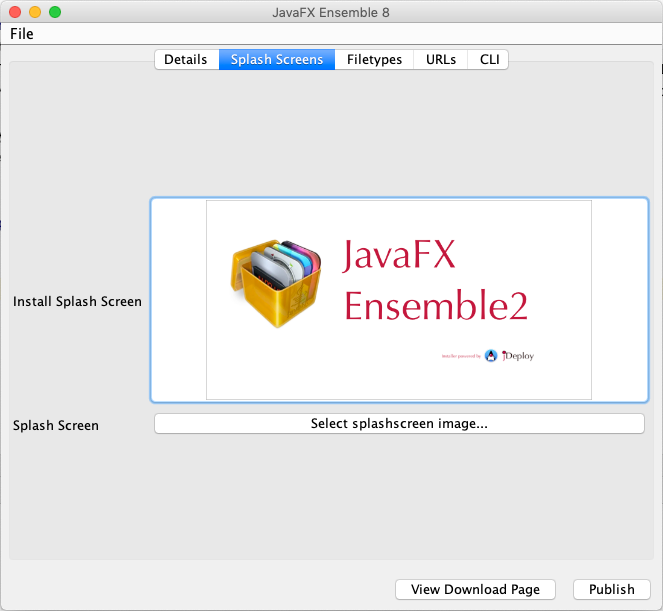The height and width of the screenshot is (611, 663).
Task: Click Select splashscreen image button
Action: point(399,424)
